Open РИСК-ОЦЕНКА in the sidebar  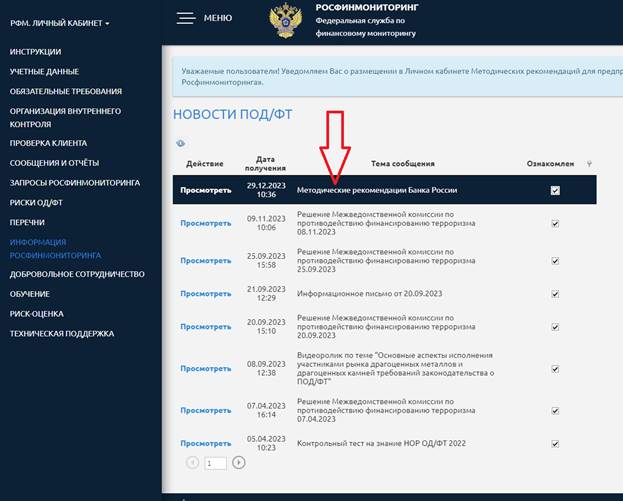[x=37, y=314]
